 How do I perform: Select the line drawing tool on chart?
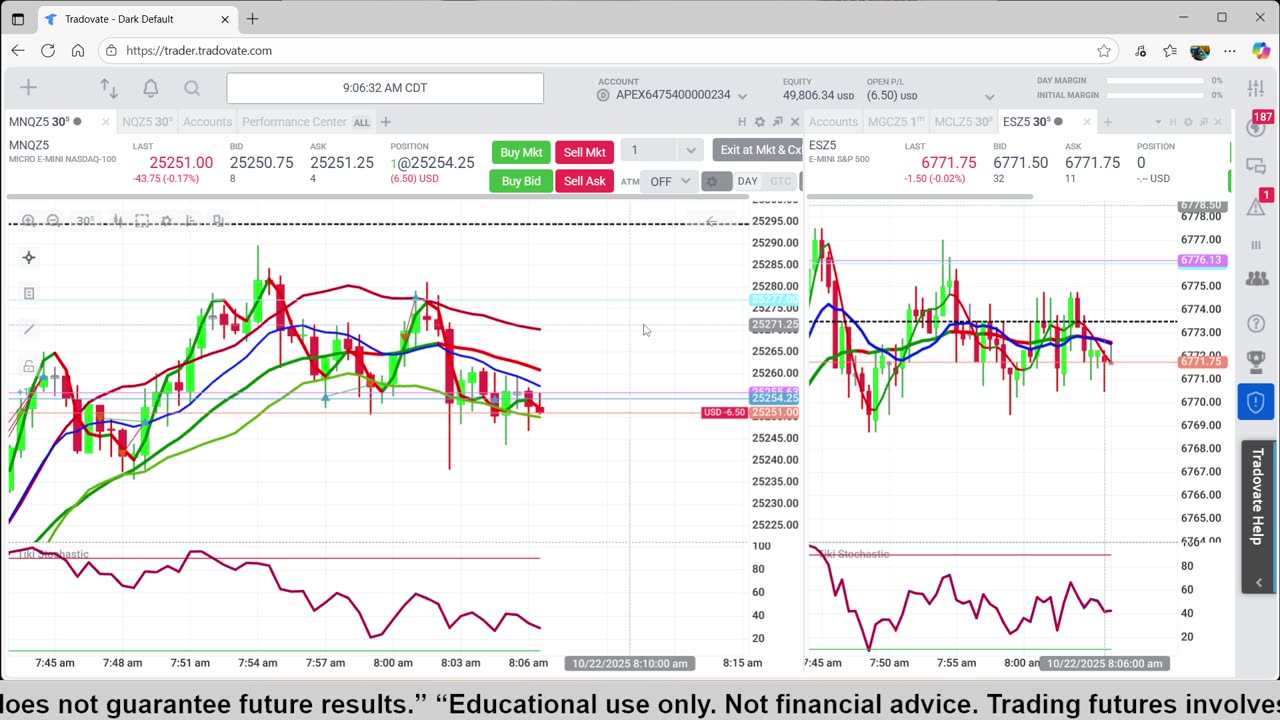click(x=28, y=329)
